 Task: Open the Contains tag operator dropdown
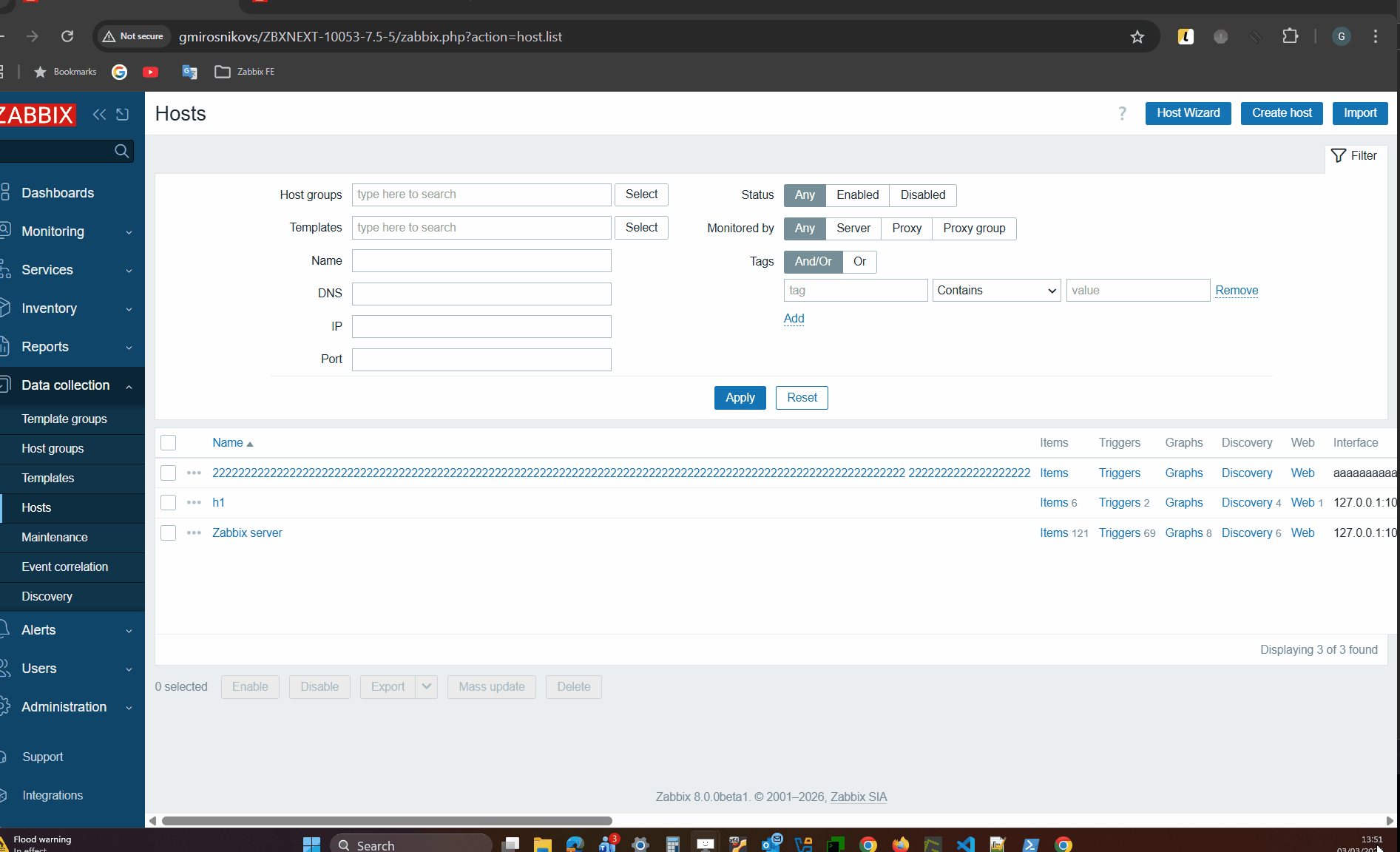pos(996,291)
